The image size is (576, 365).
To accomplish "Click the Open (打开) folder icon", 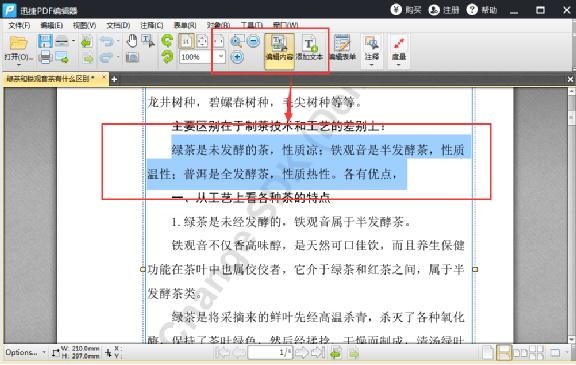I will [x=18, y=43].
